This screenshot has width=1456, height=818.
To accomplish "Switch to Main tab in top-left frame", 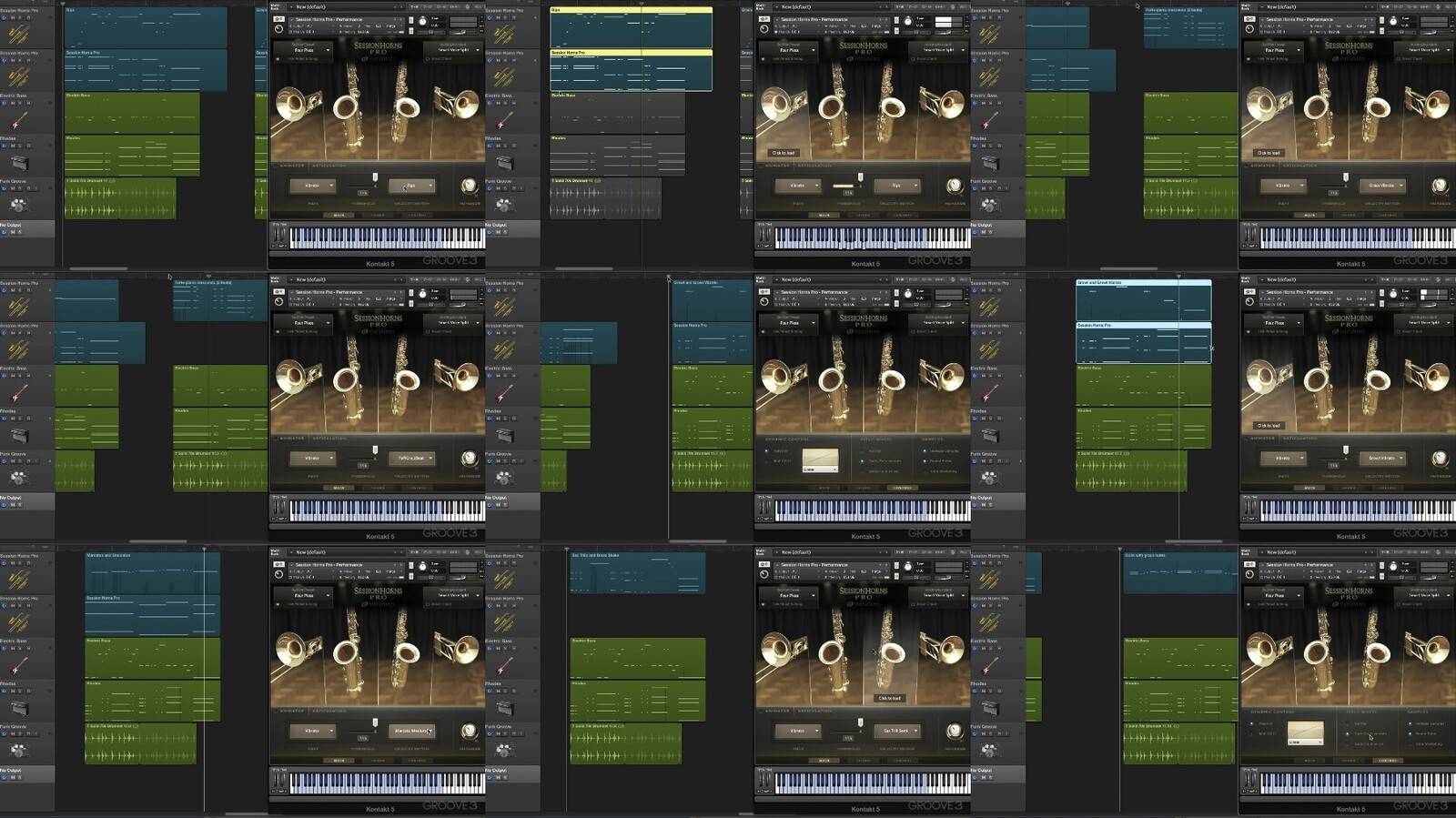I will pyautogui.click(x=339, y=215).
